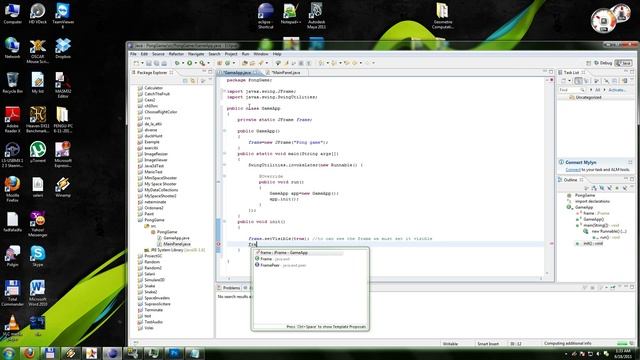The width and height of the screenshot is (640, 360).
Task: Switch to the MainPanel.java editor tab
Action: click(x=286, y=72)
